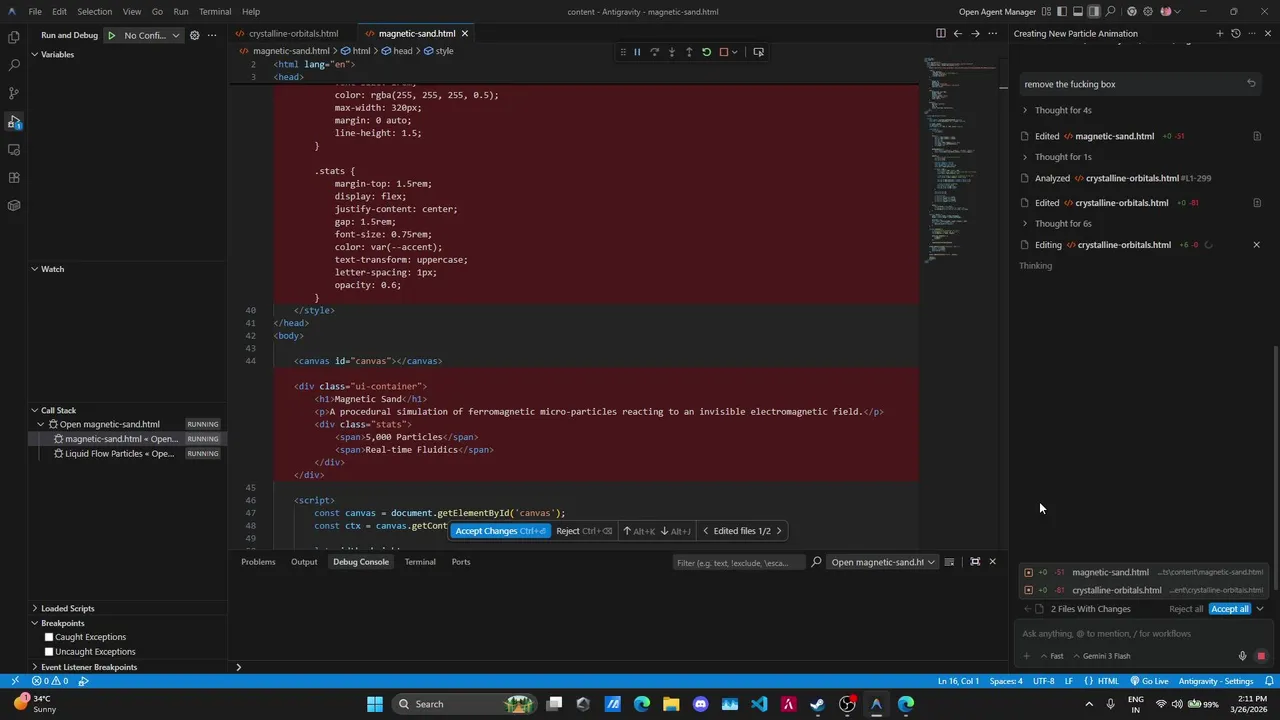
Task: Open launch.json via gear icon
Action: (195, 35)
